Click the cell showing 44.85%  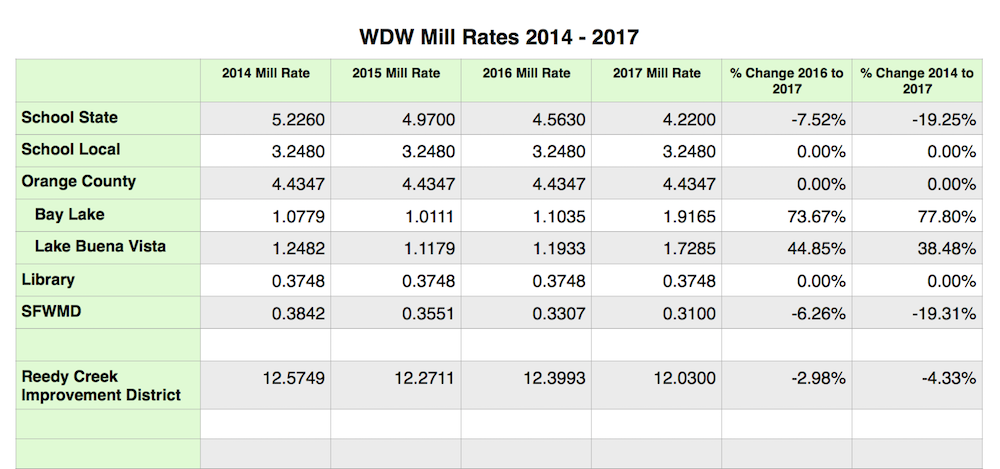(x=786, y=248)
